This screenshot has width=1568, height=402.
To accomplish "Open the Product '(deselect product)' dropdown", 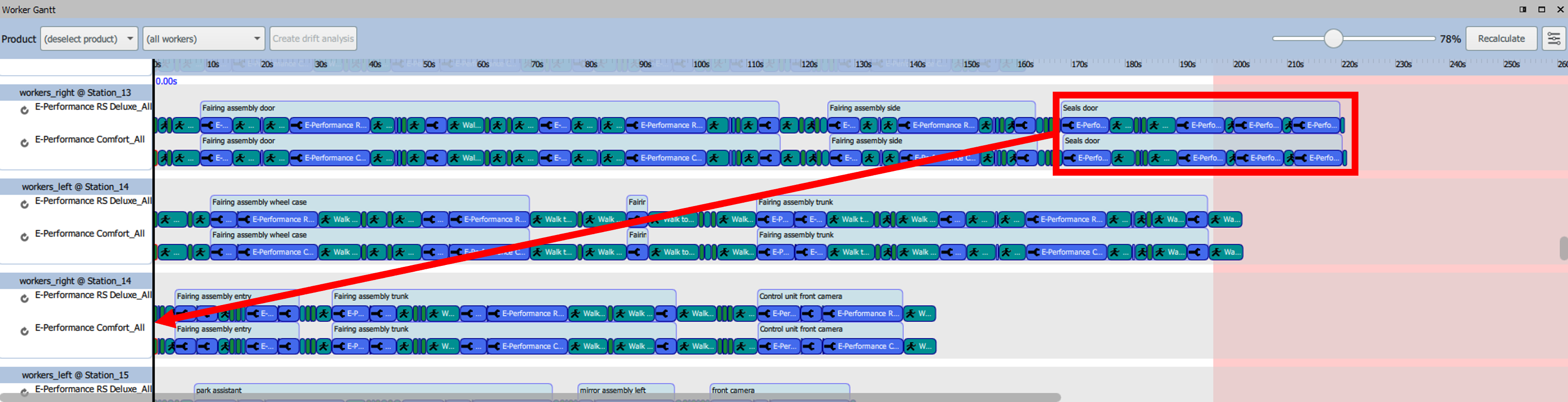I will 89,39.
